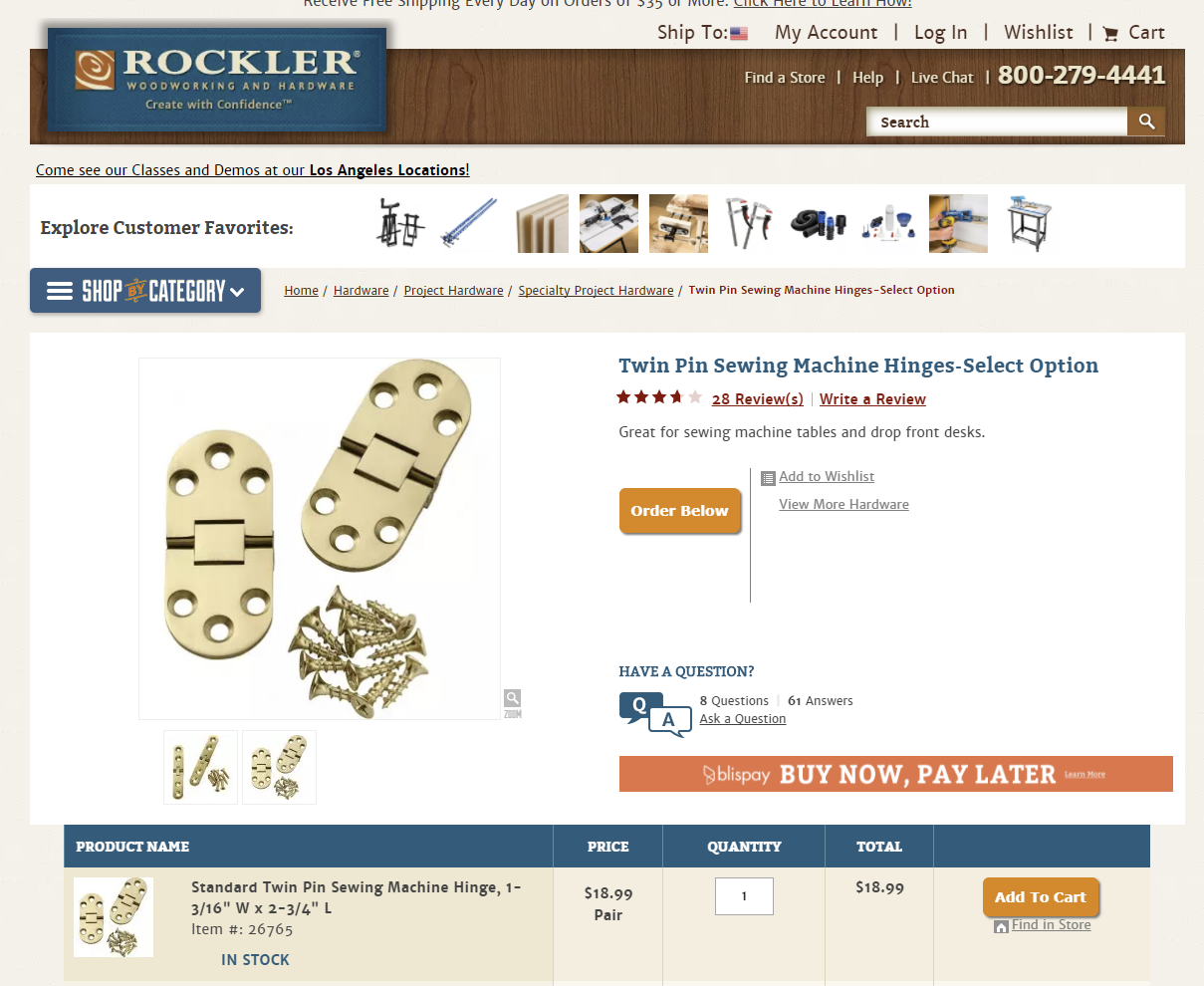Open the My Account menu
The width and height of the screenshot is (1204, 986).
tap(827, 33)
